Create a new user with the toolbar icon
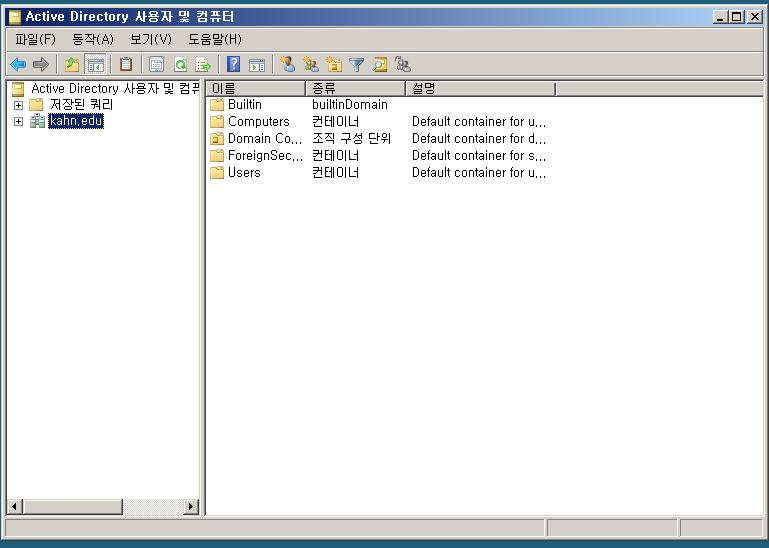 tap(288, 64)
